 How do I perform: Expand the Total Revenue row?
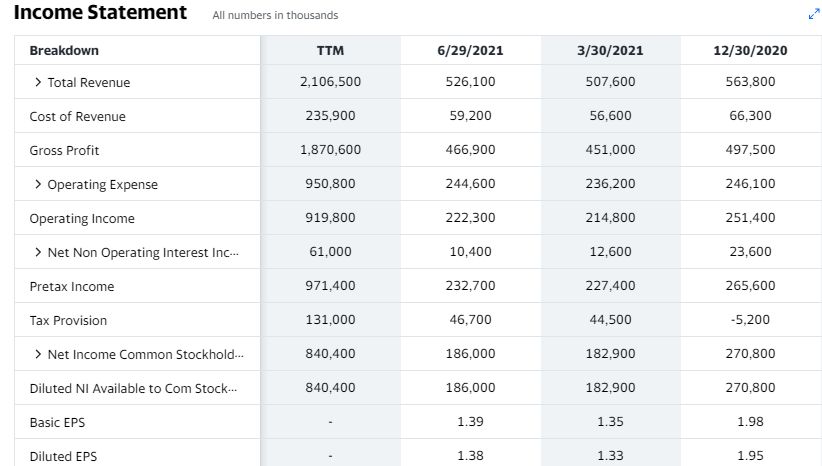click(x=38, y=82)
